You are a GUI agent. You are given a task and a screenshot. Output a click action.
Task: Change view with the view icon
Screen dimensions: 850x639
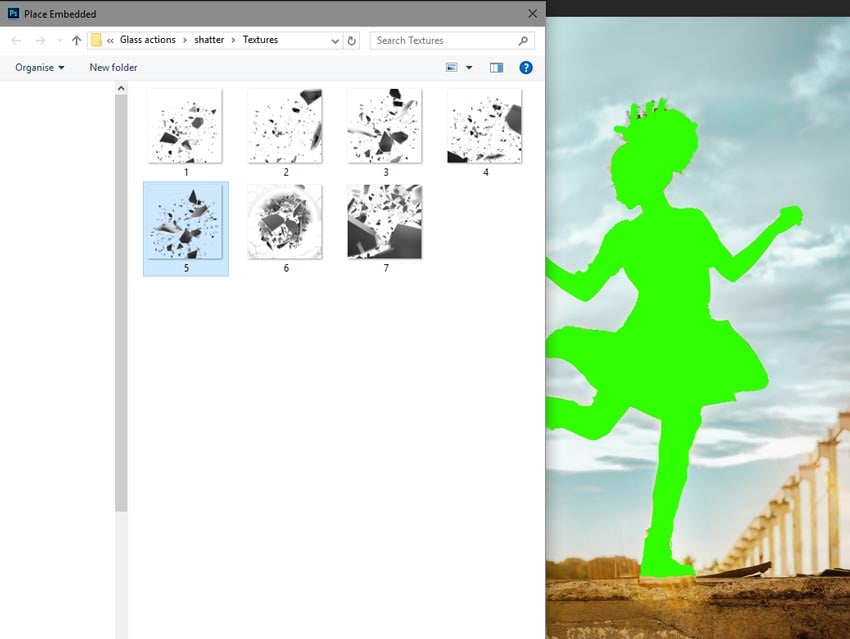coord(452,67)
